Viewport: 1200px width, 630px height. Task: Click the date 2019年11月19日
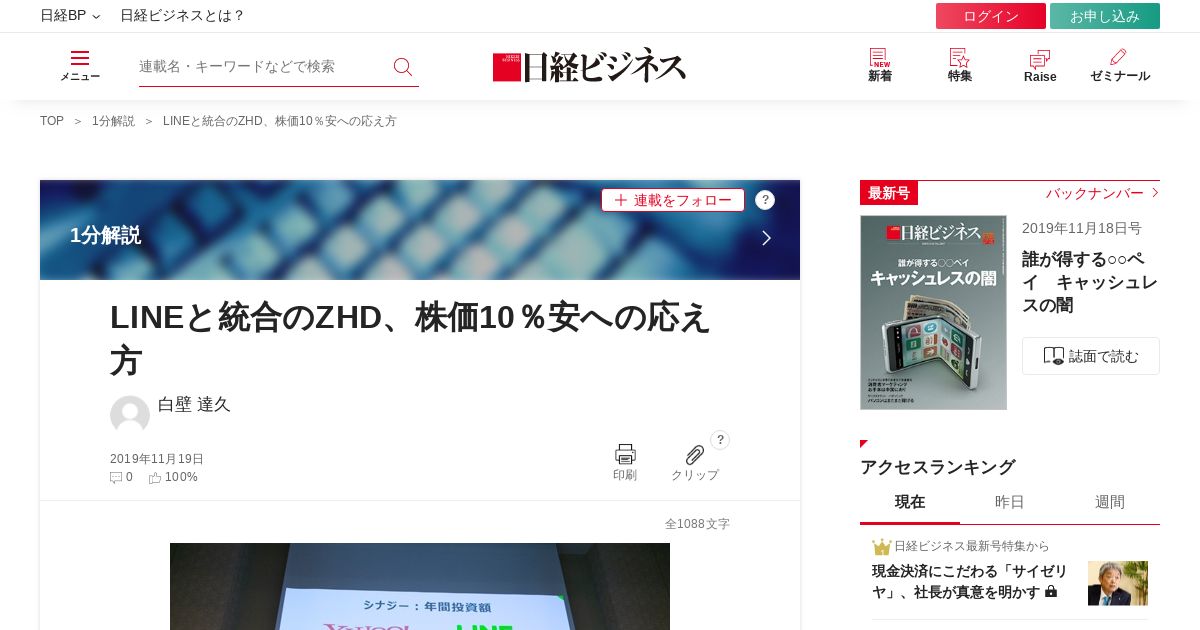(157, 459)
